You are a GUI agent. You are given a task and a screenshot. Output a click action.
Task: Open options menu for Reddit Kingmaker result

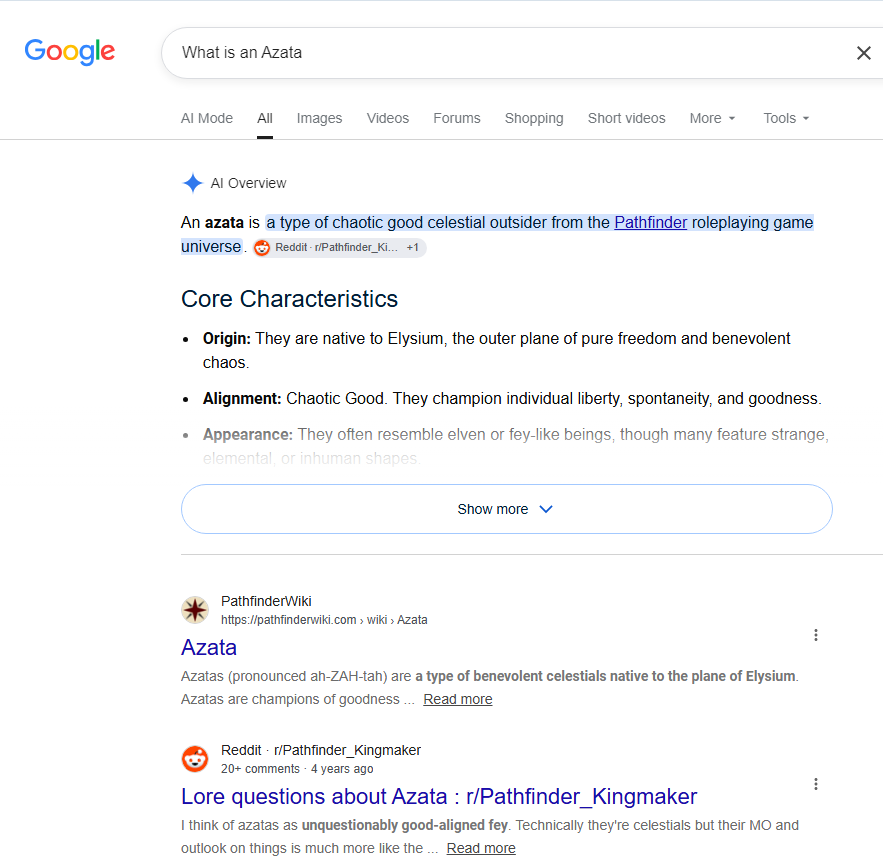815,784
